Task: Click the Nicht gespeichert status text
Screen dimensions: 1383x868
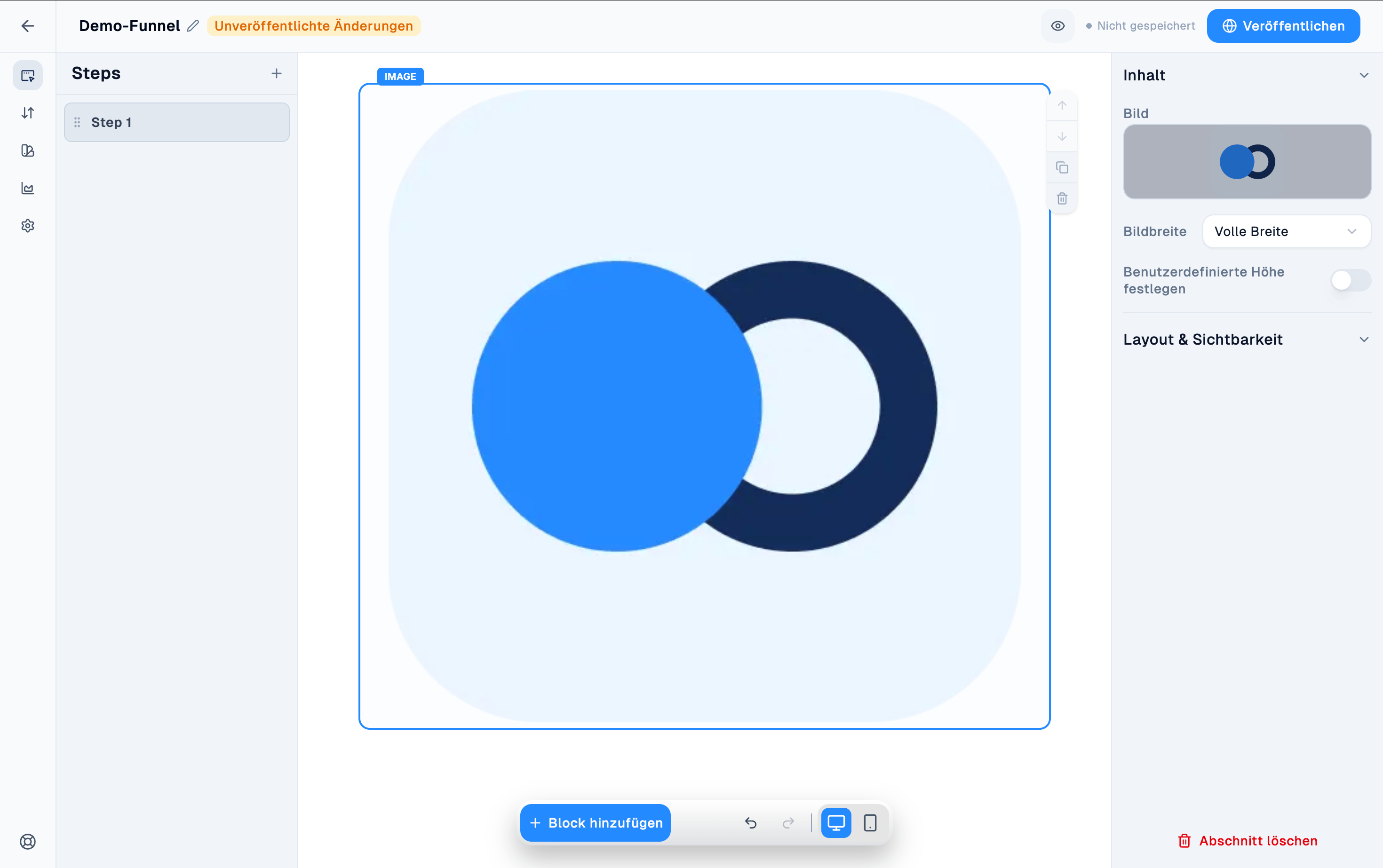Action: (1146, 26)
